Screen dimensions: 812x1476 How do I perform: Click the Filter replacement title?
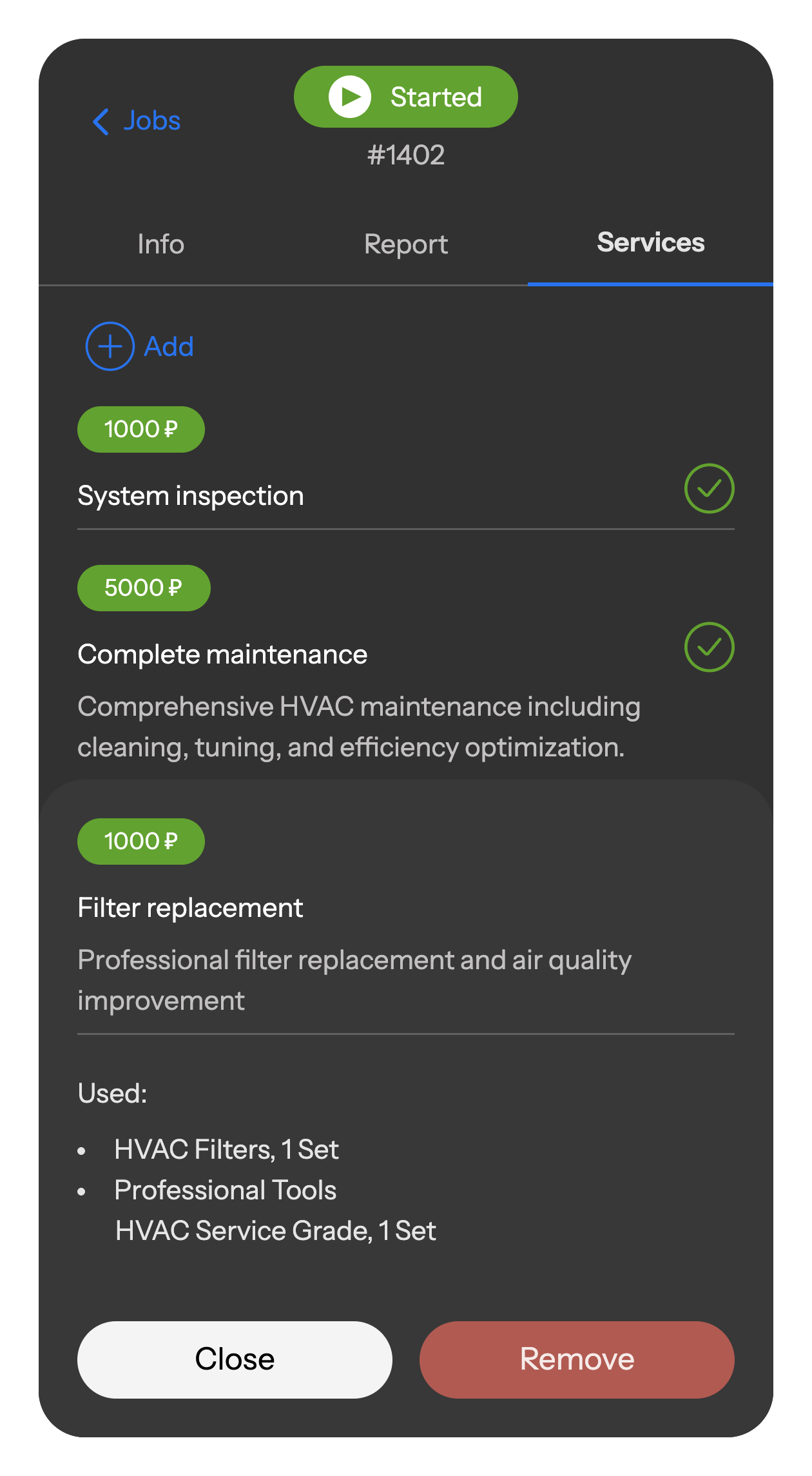click(x=190, y=908)
